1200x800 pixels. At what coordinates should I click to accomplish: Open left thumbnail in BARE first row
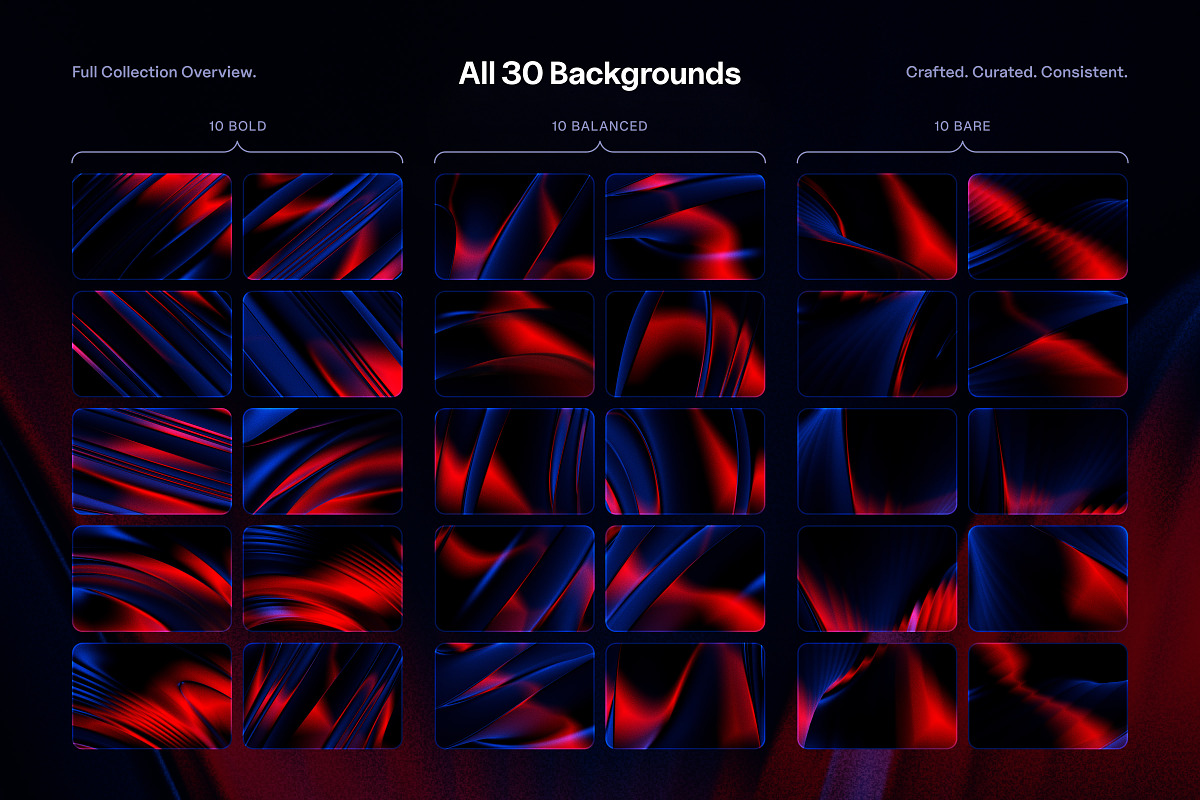coord(877,227)
